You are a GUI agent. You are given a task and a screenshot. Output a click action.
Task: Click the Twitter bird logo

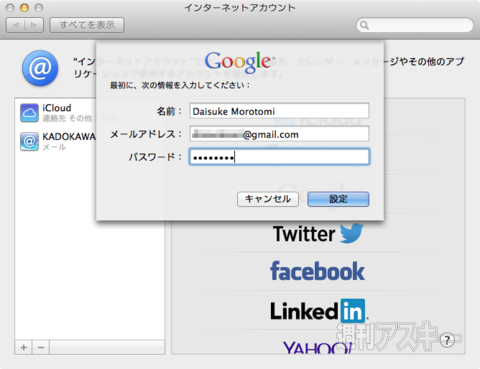click(x=351, y=233)
